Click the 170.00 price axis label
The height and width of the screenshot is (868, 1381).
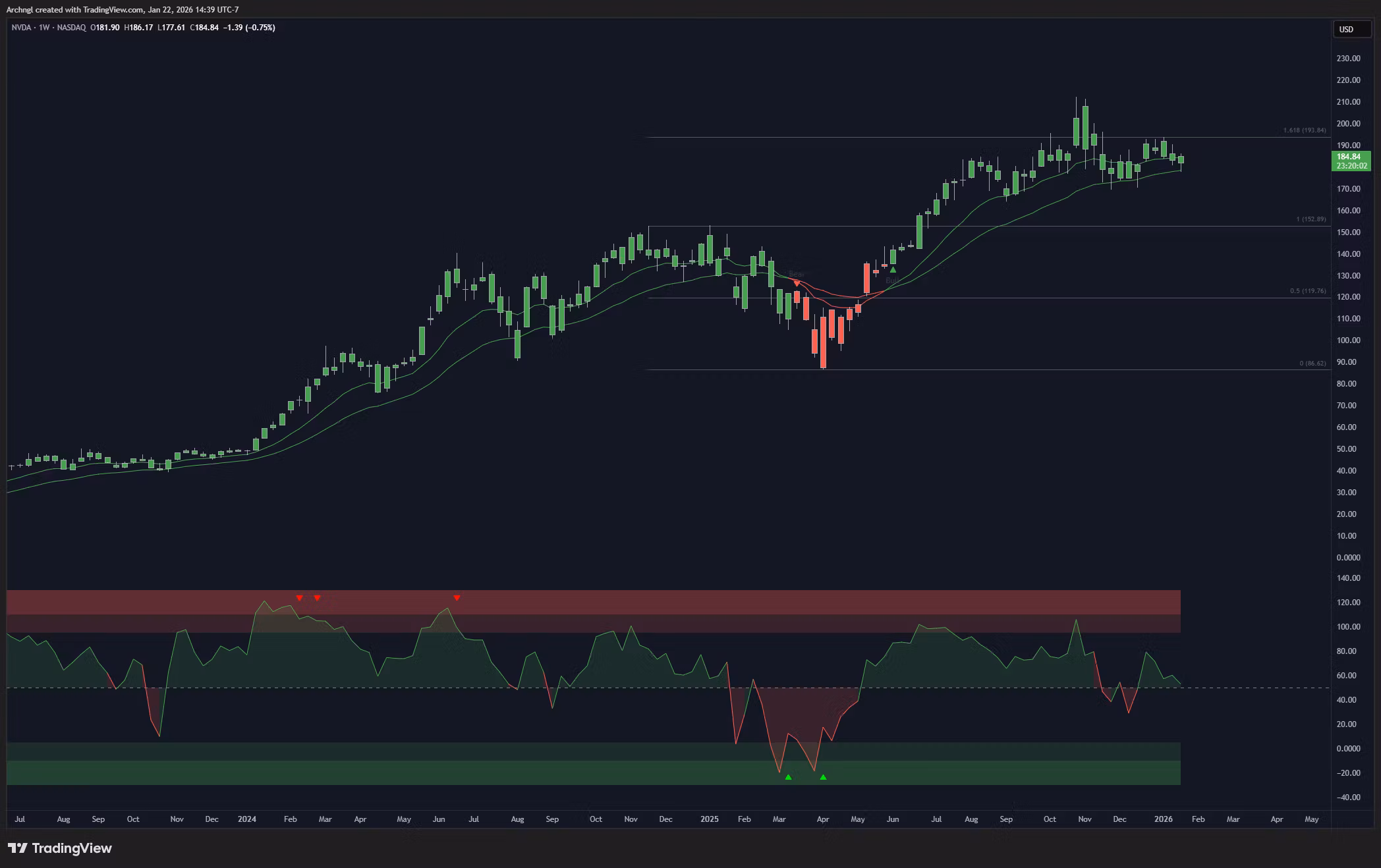point(1349,189)
